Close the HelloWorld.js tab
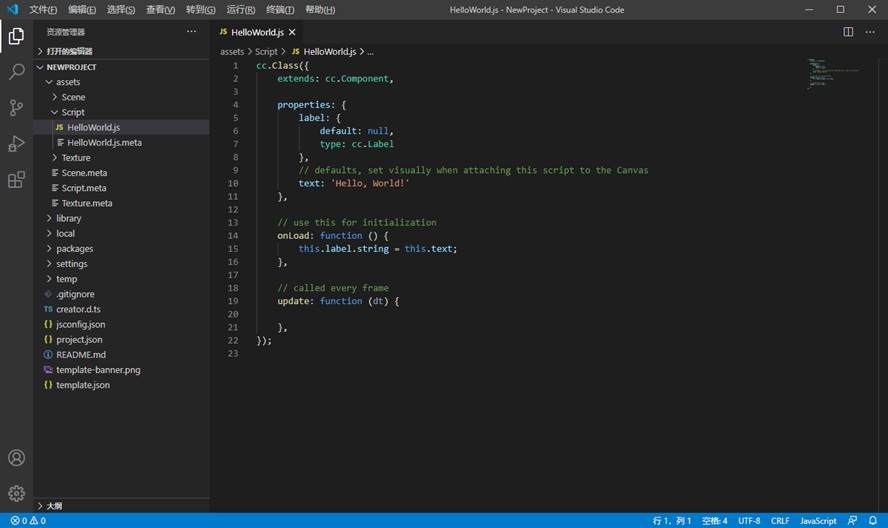The width and height of the screenshot is (888, 528). pyautogui.click(x=292, y=32)
